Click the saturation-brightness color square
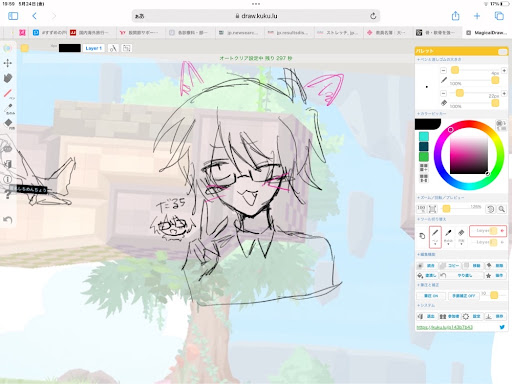512x384 pixels. (469, 155)
